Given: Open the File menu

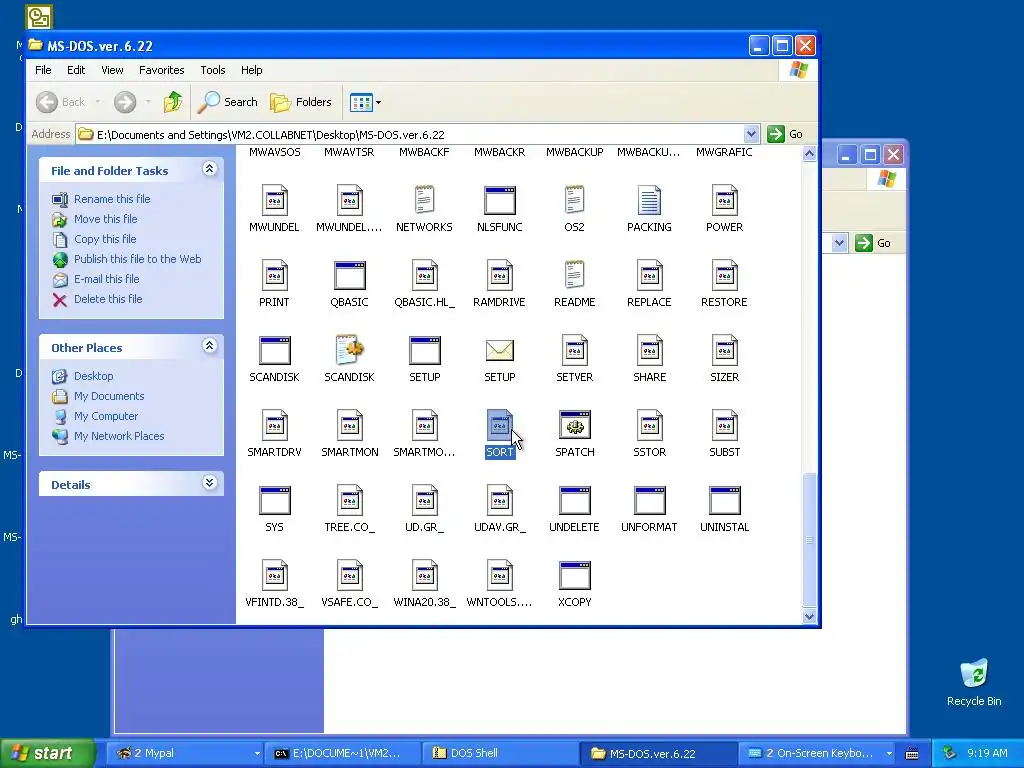Looking at the screenshot, I should coord(43,70).
